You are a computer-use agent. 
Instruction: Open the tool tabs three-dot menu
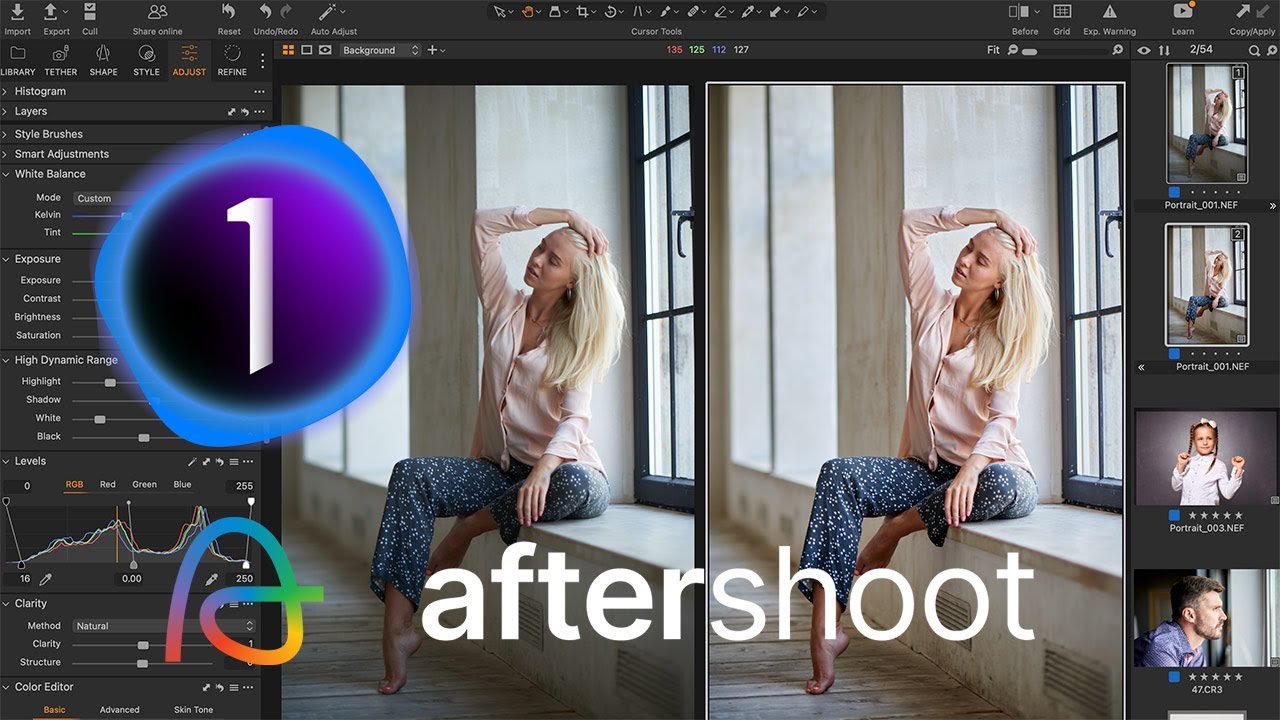click(x=263, y=61)
